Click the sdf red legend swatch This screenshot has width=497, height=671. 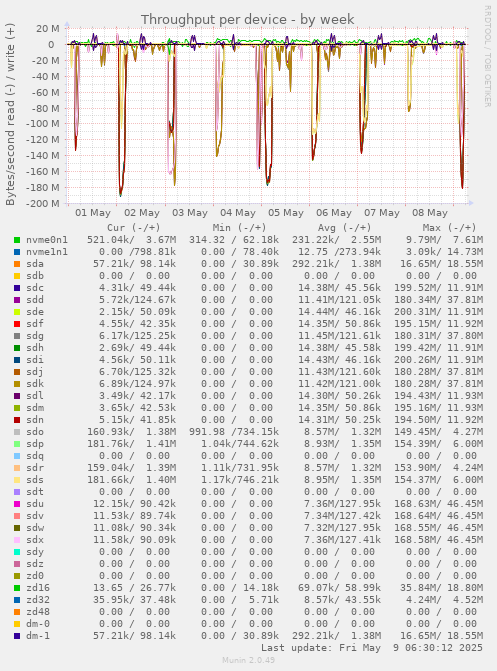17,324
